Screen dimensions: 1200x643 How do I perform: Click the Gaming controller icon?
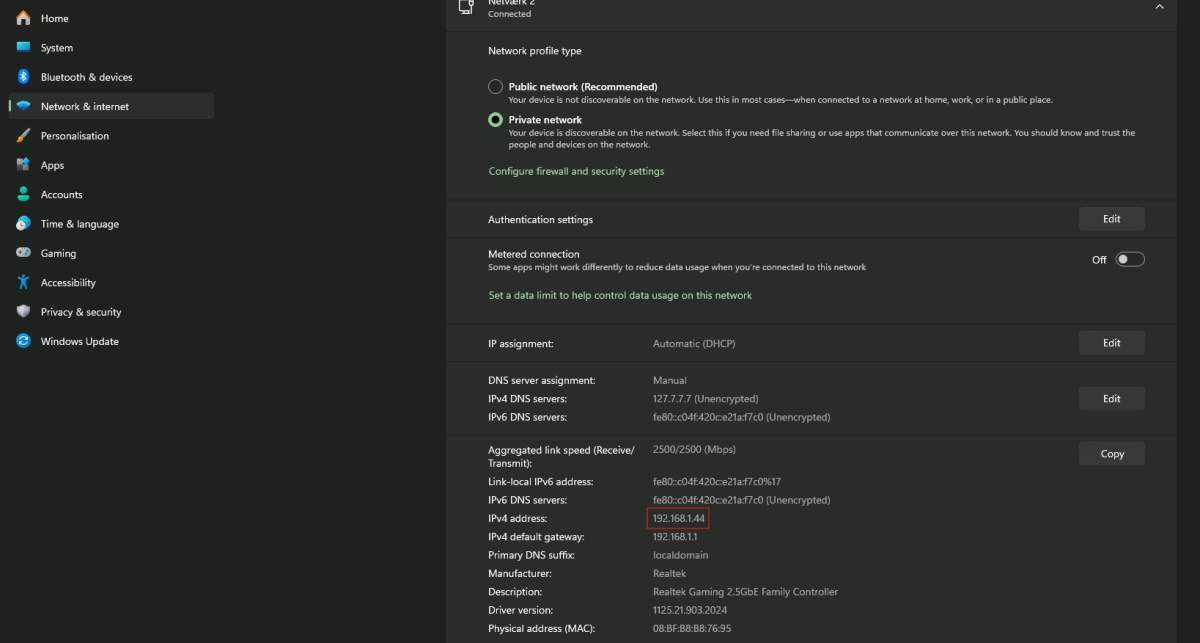click(23, 253)
